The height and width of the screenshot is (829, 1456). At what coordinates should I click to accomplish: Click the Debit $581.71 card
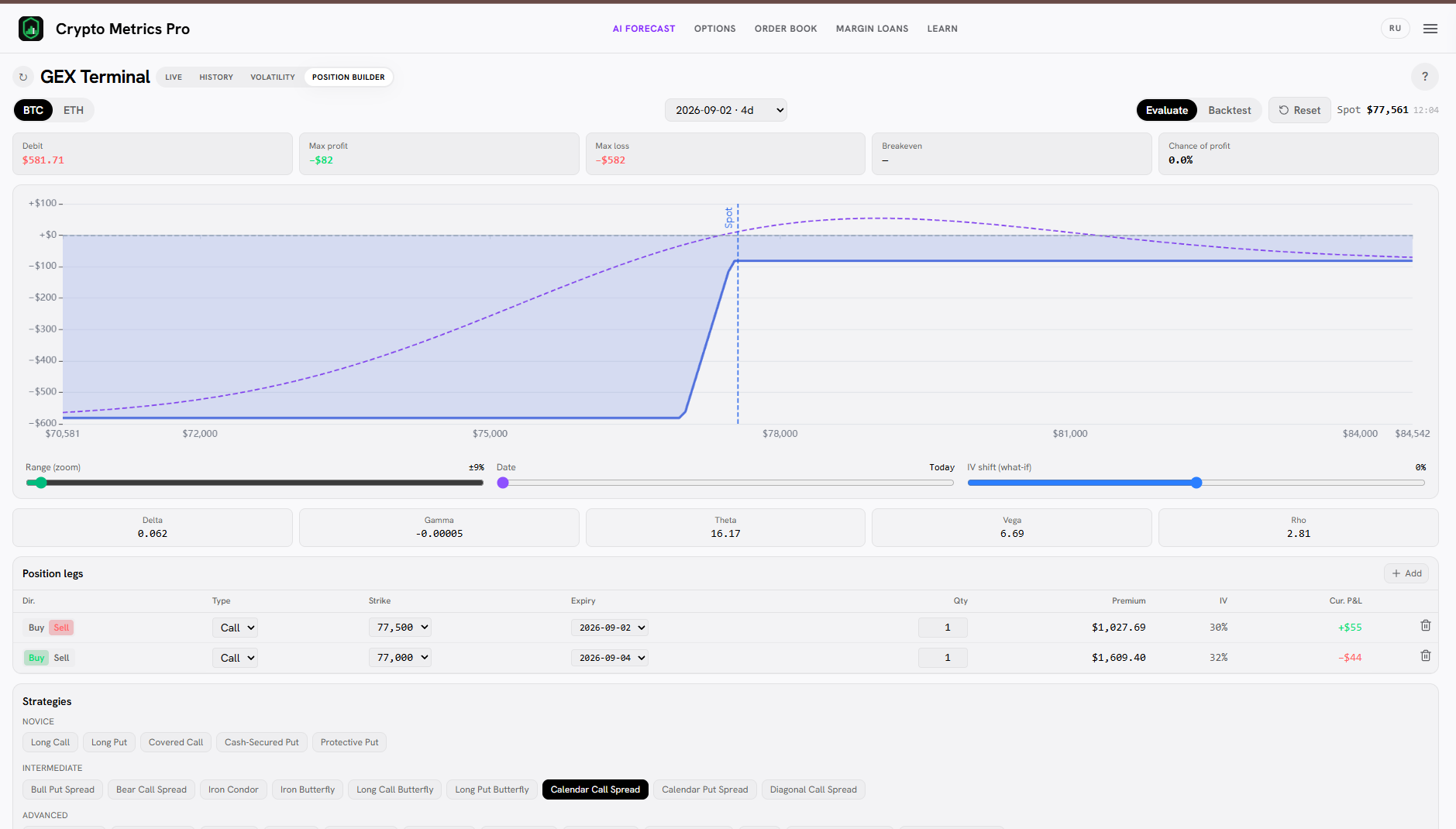click(x=153, y=153)
